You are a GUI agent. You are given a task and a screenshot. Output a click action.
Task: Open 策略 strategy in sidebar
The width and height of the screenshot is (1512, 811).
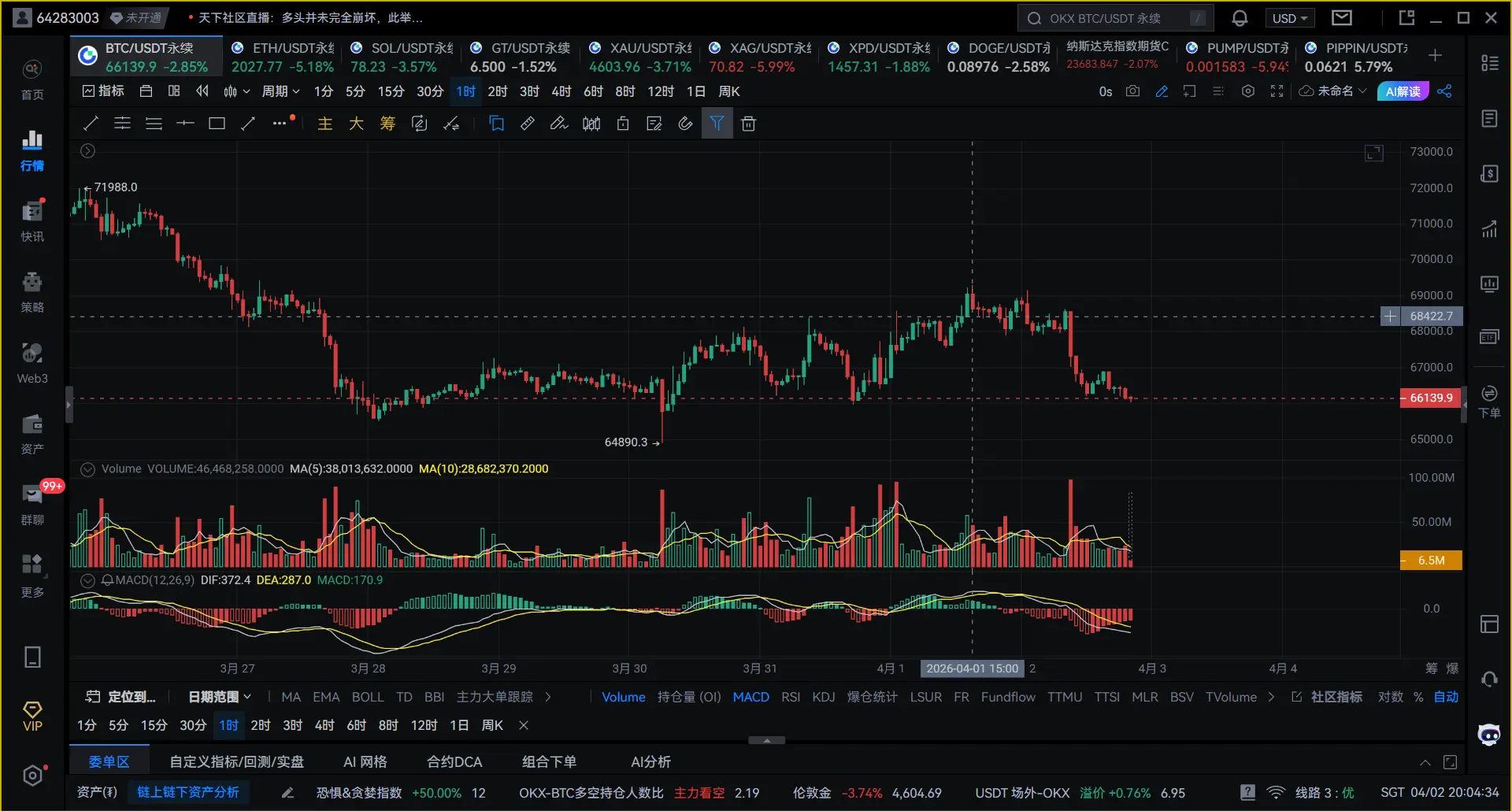pos(32,291)
